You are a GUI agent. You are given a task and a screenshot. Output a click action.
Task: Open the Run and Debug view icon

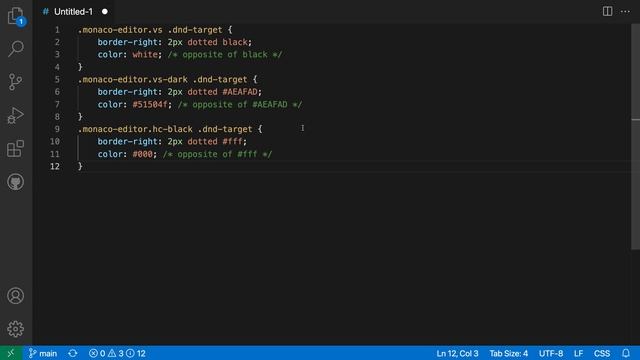coord(16,116)
